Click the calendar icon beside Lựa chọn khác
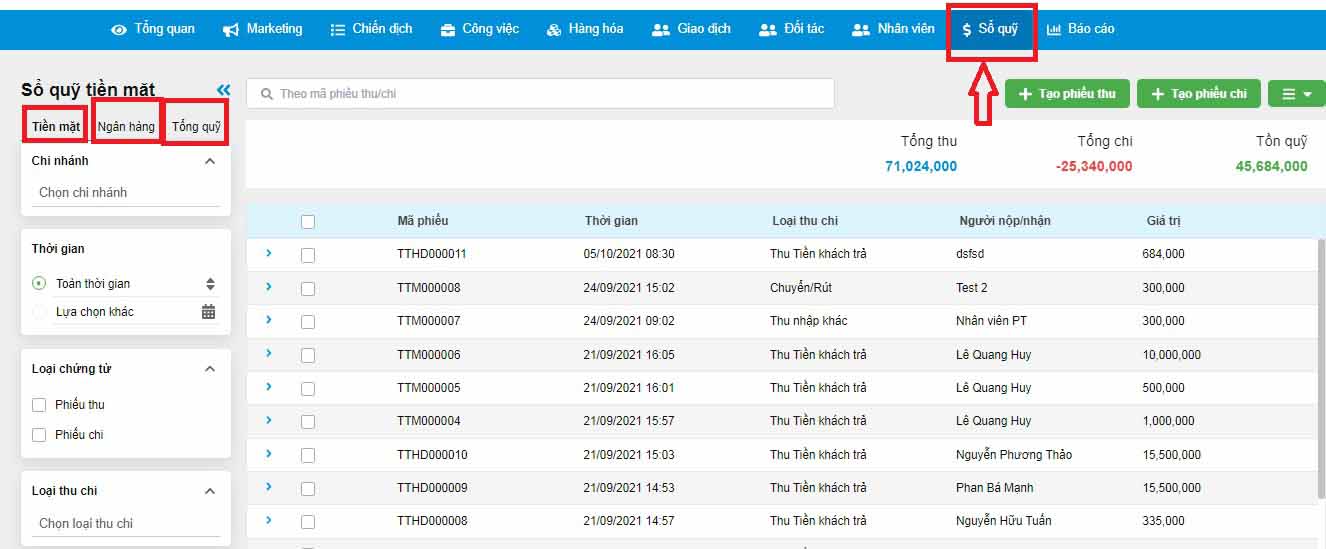1326x549 pixels. coord(208,312)
